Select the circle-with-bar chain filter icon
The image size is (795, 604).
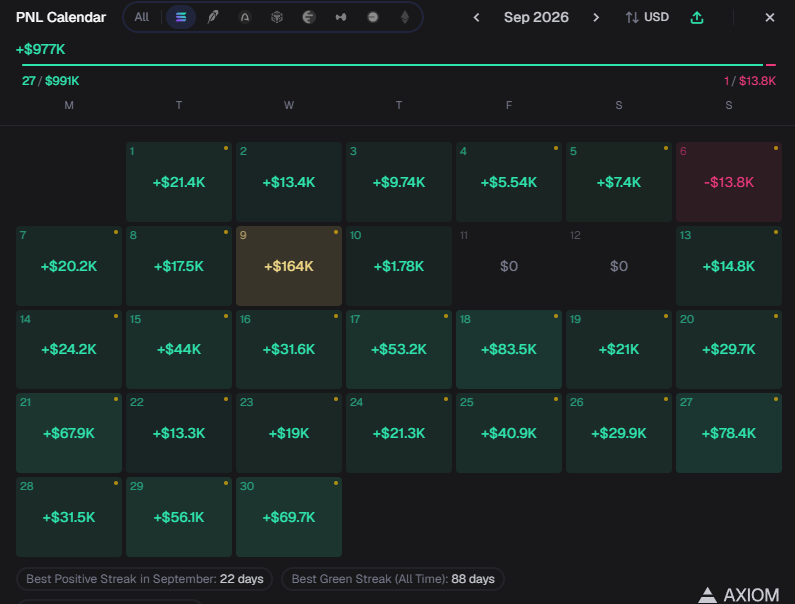(x=373, y=17)
